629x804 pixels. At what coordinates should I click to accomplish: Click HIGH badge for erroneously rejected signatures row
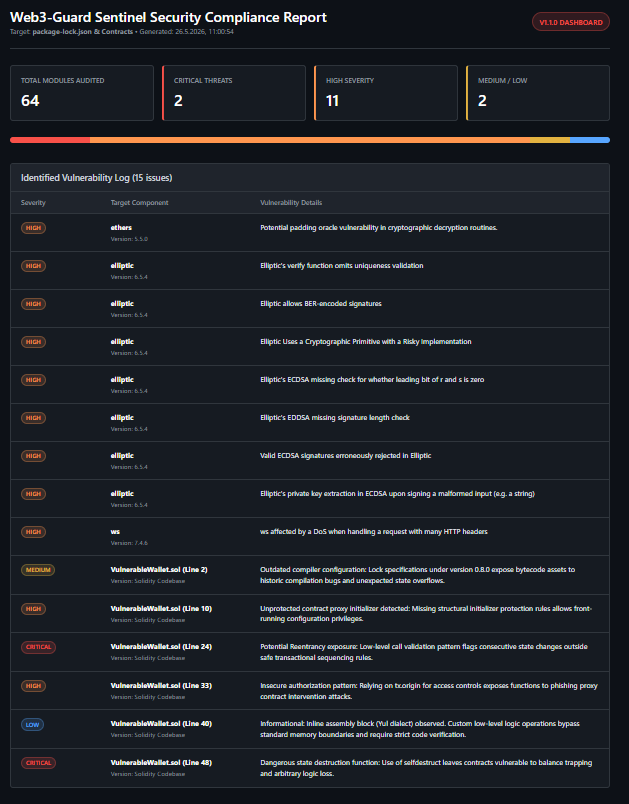(x=33, y=455)
